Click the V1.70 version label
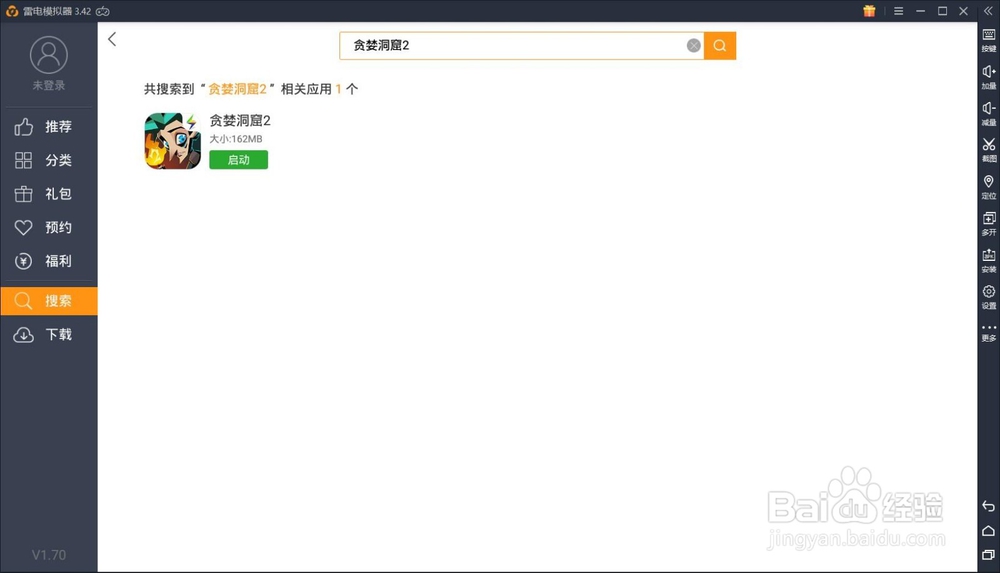Image resolution: width=1000 pixels, height=573 pixels. click(x=49, y=555)
